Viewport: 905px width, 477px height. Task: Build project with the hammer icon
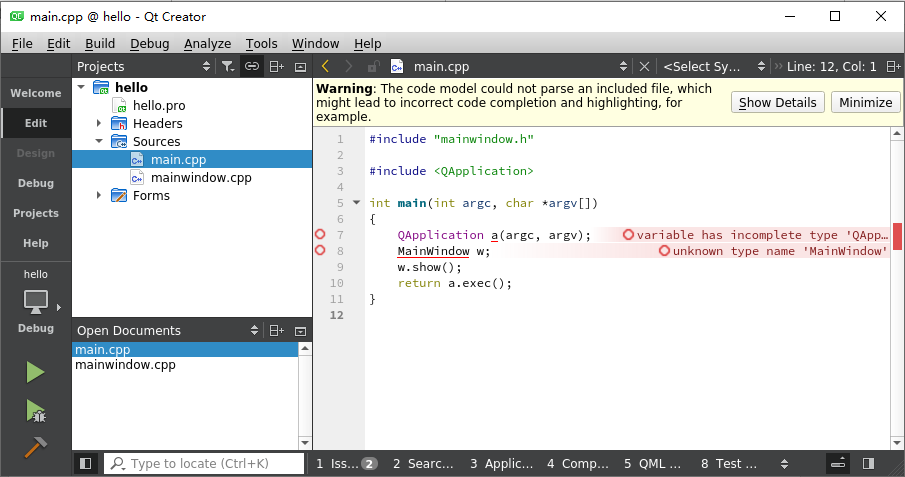tap(35, 448)
